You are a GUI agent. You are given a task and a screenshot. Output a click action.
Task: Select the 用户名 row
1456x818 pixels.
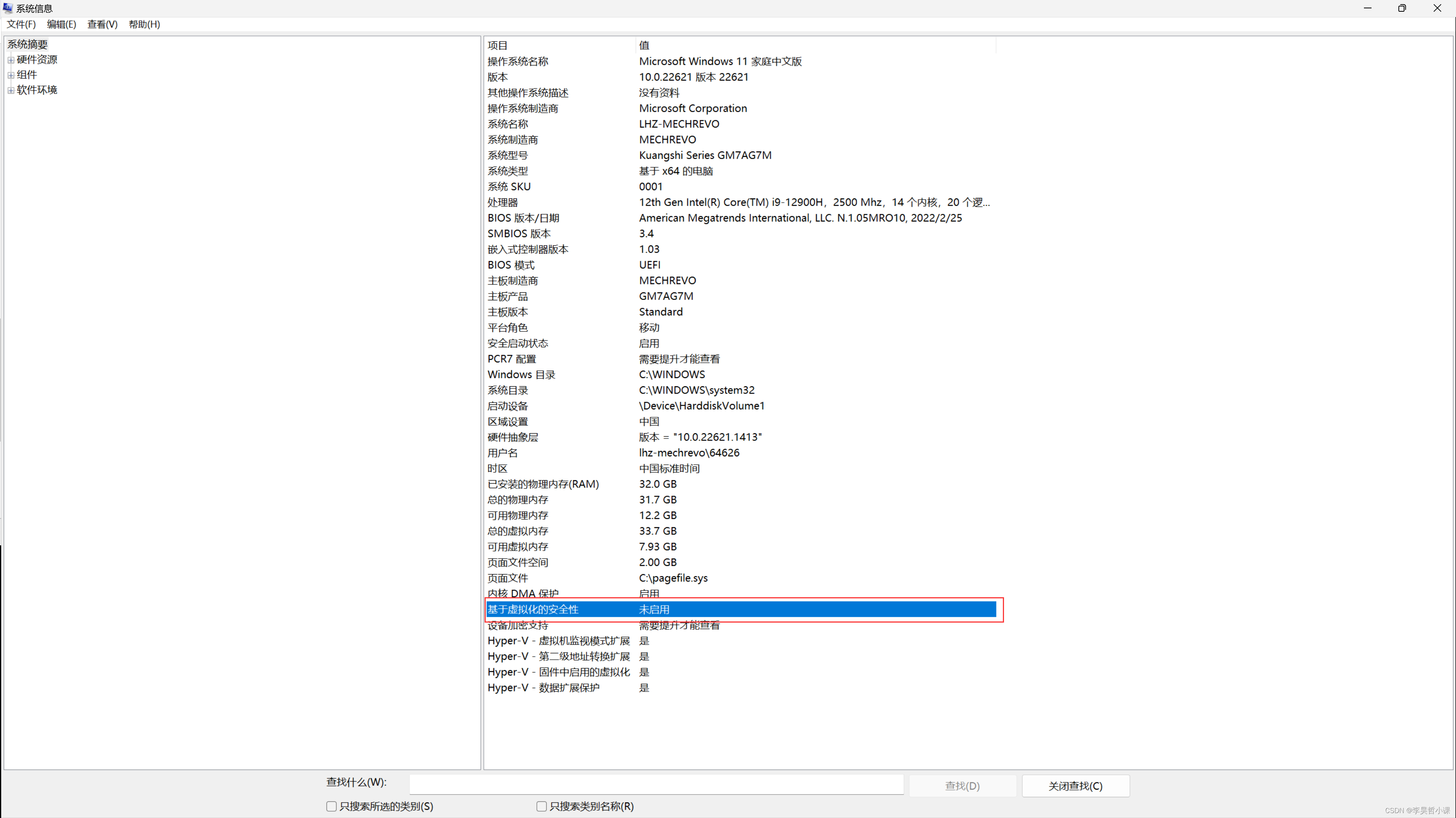pyautogui.click(x=740, y=453)
